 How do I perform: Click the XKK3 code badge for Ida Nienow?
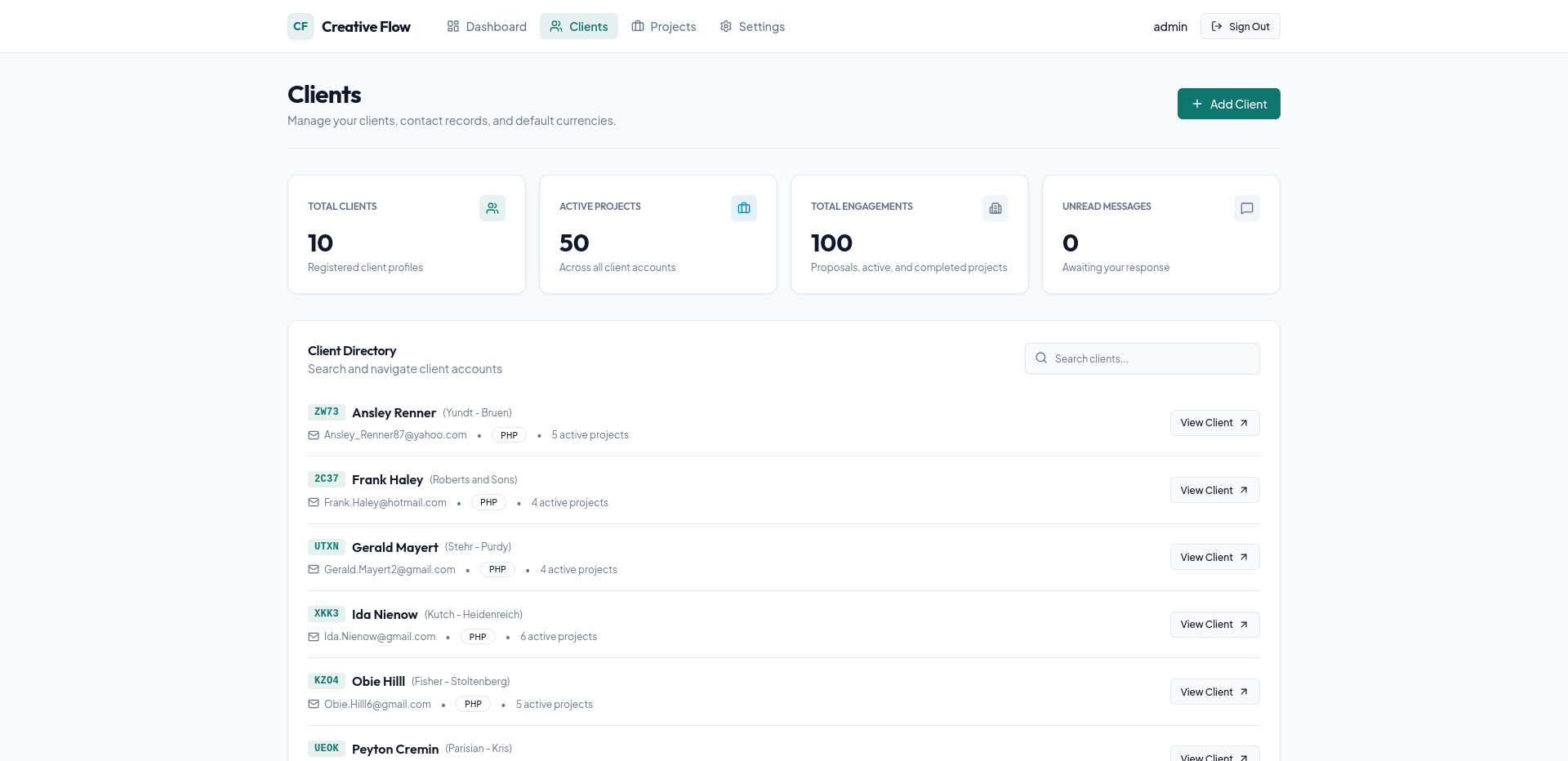tap(327, 614)
